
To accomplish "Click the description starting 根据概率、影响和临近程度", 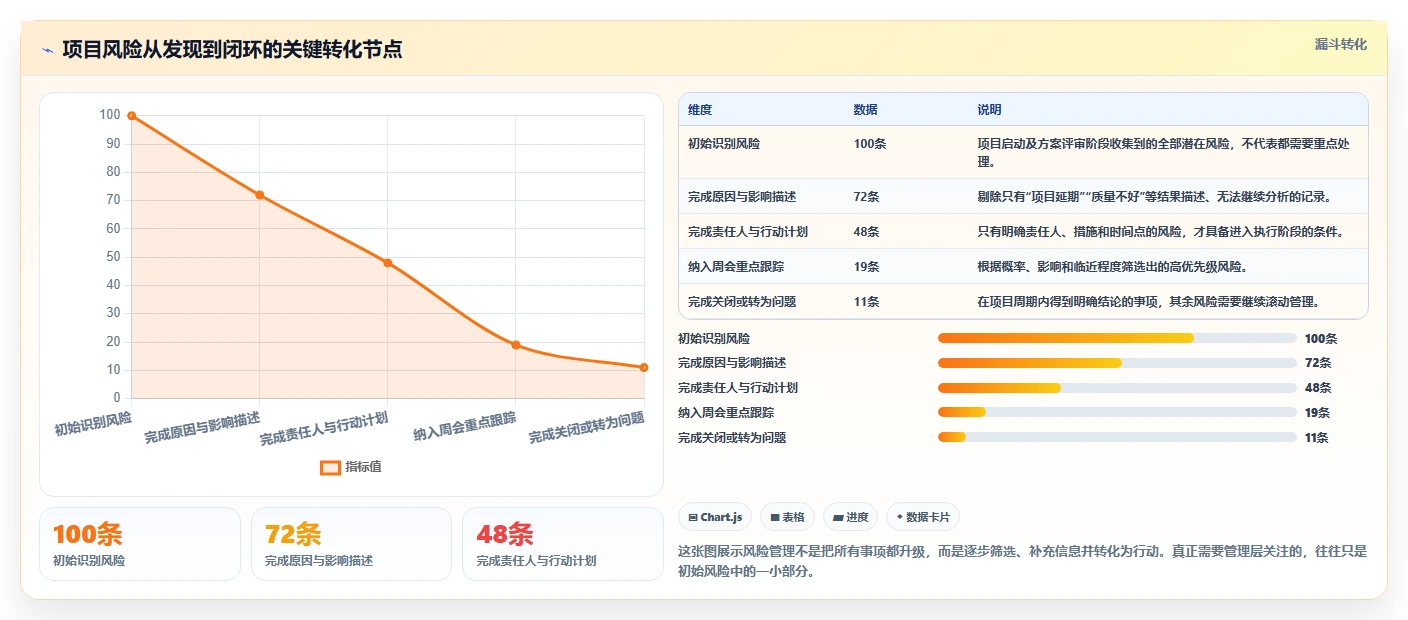I will coord(1114,267).
